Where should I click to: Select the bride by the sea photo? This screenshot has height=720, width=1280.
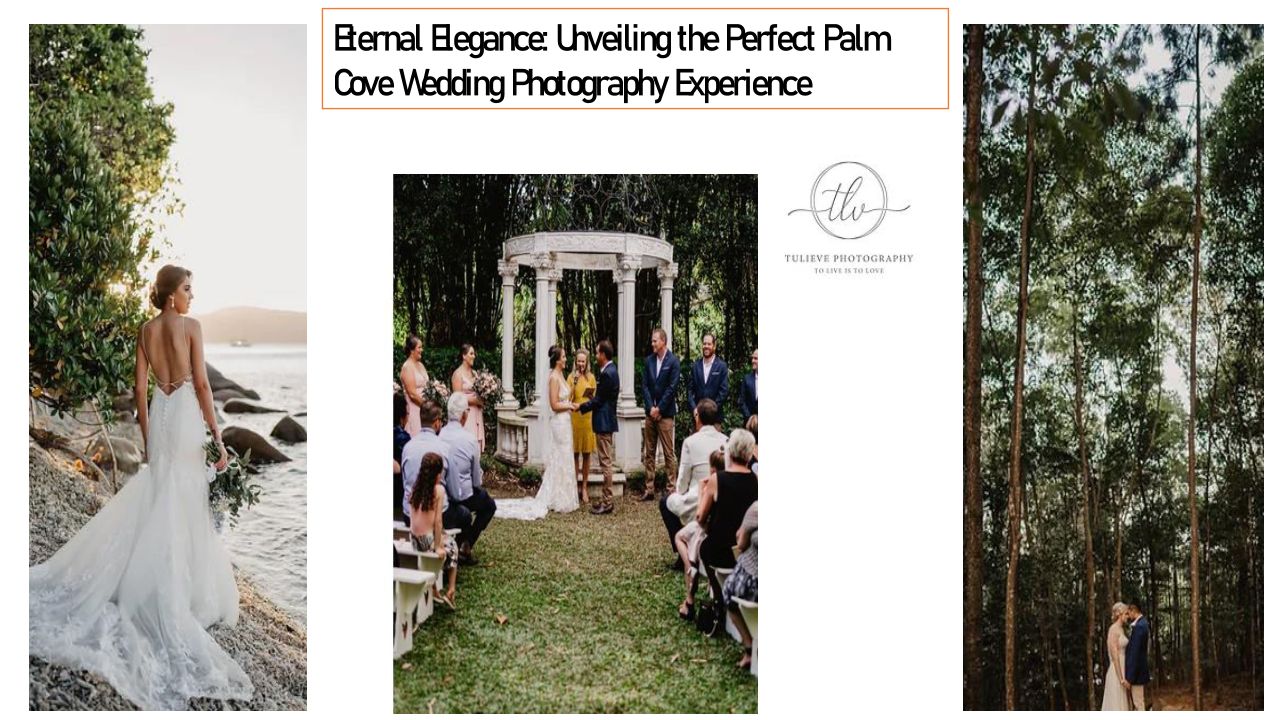168,367
